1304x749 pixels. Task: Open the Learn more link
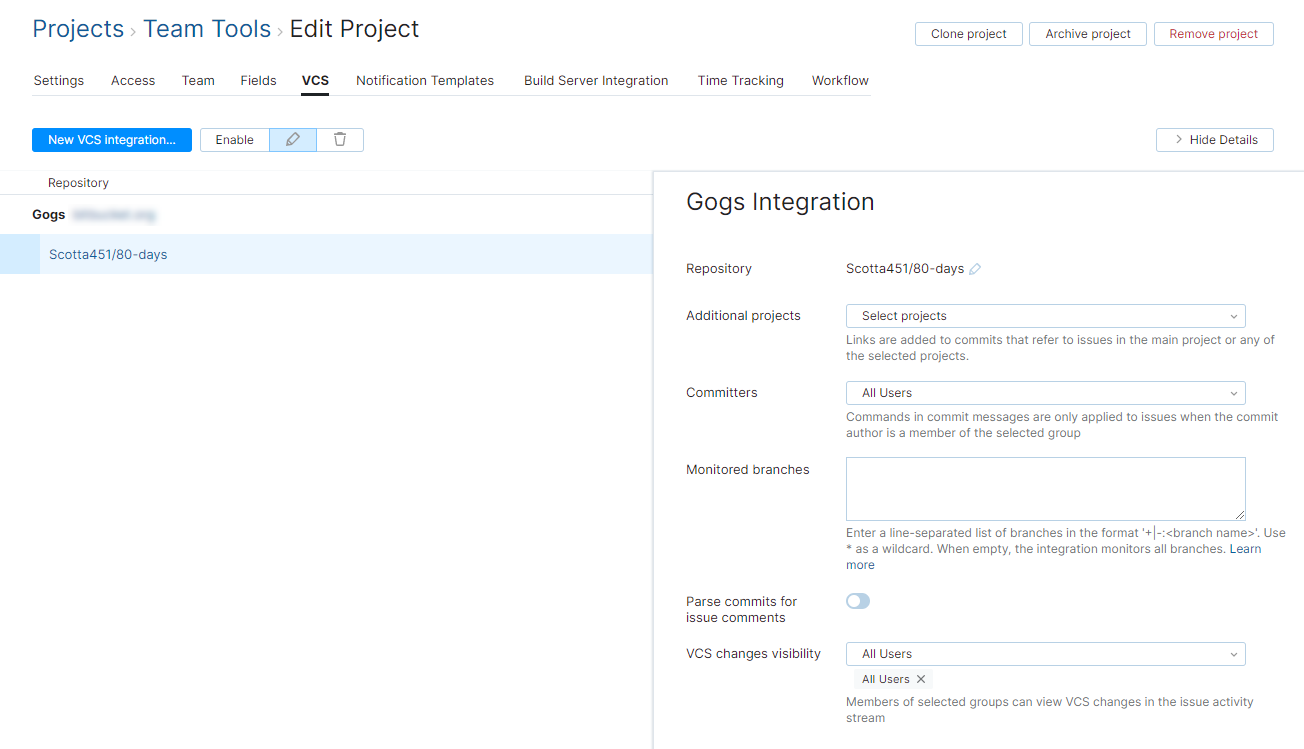[x=1245, y=548]
